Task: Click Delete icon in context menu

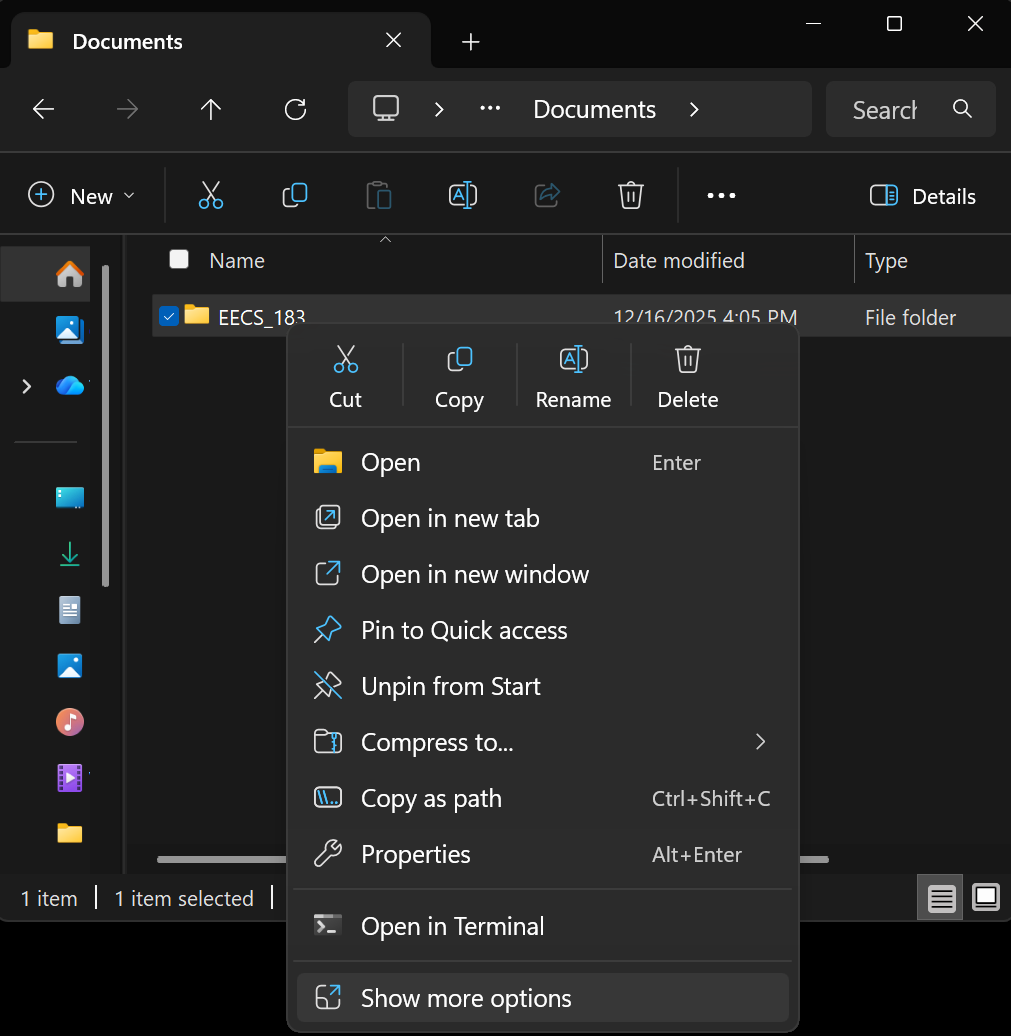Action: [688, 359]
